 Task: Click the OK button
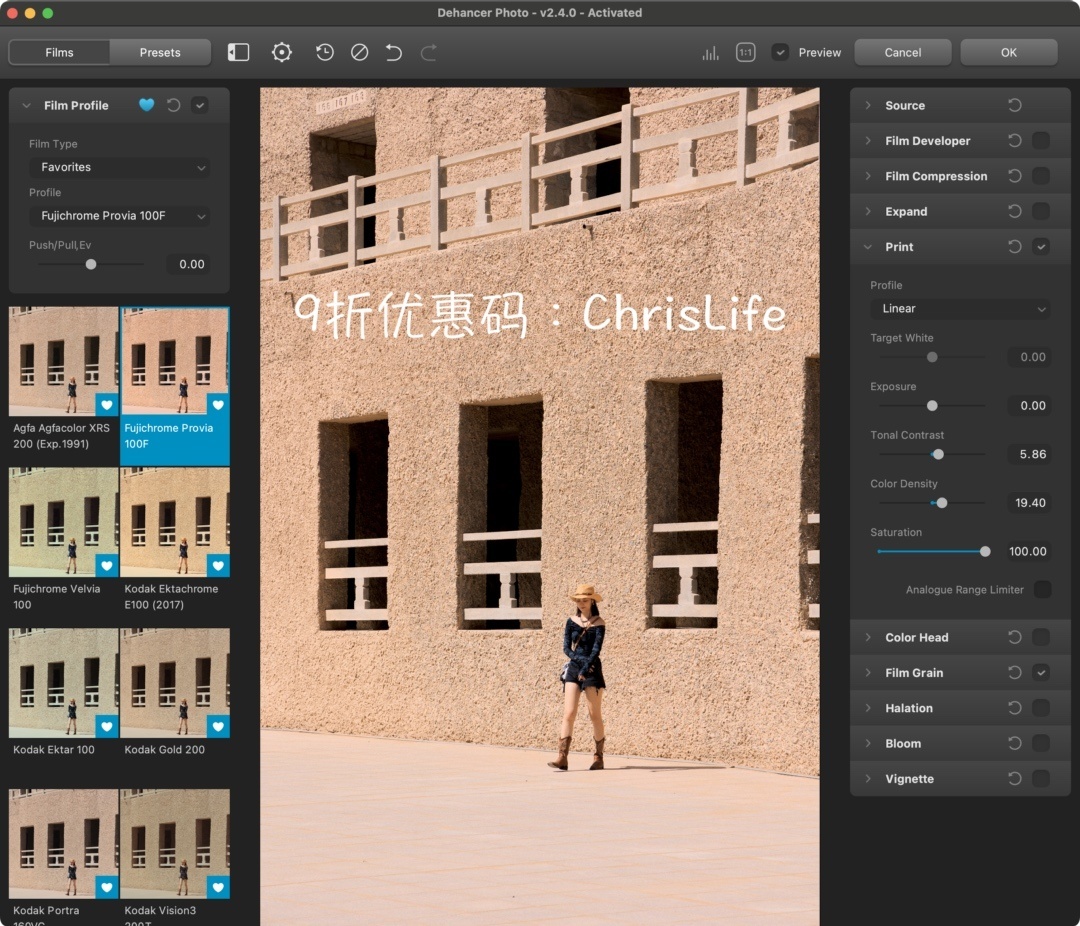click(x=1008, y=52)
